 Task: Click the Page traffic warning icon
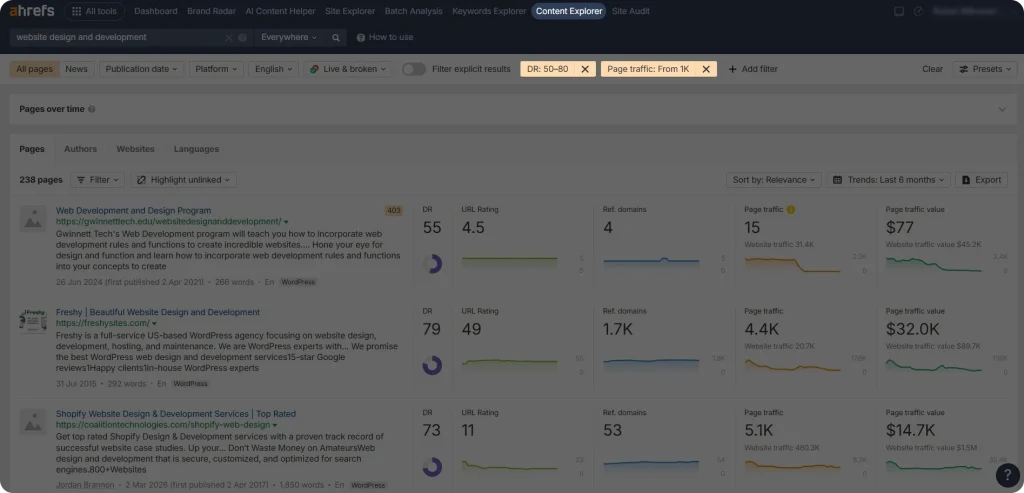(x=791, y=210)
